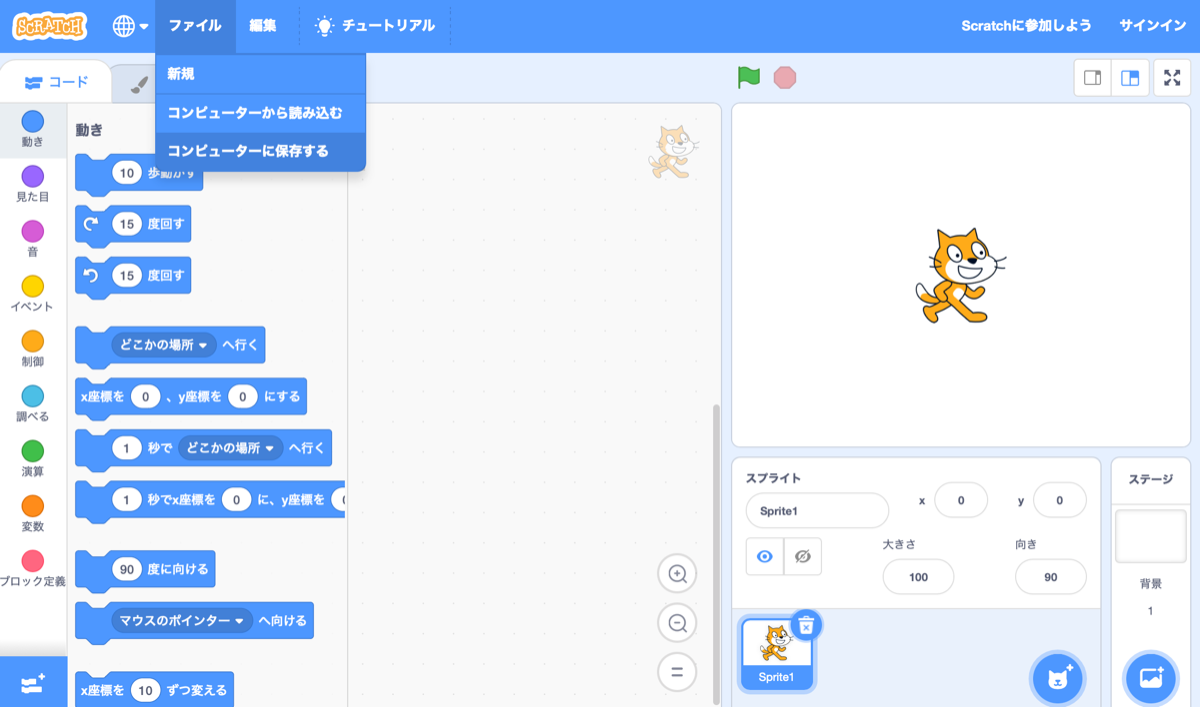1200x707 pixels.
Task: Click サインイン link
Action: [1152, 26]
